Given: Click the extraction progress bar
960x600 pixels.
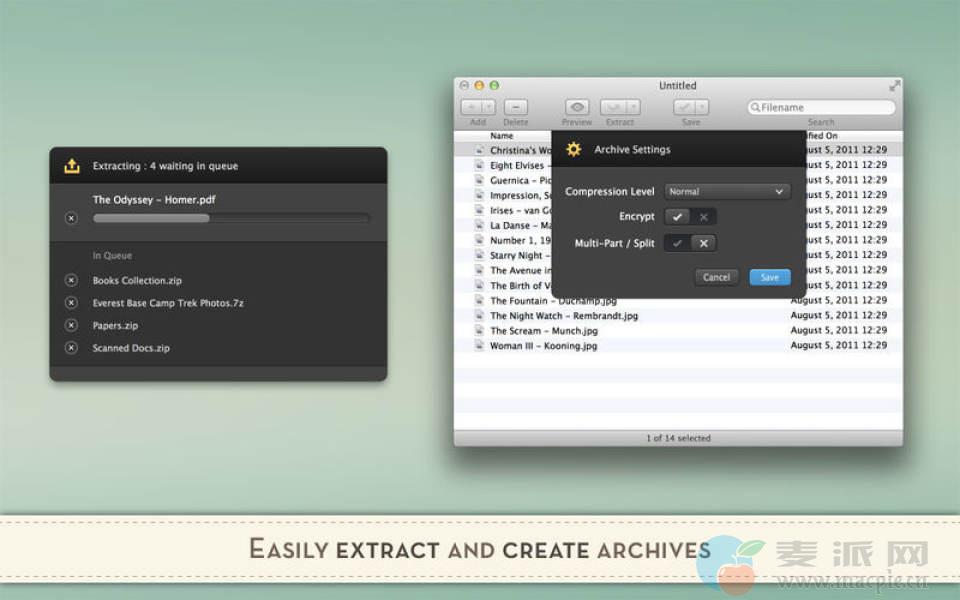Looking at the screenshot, I should [231, 218].
